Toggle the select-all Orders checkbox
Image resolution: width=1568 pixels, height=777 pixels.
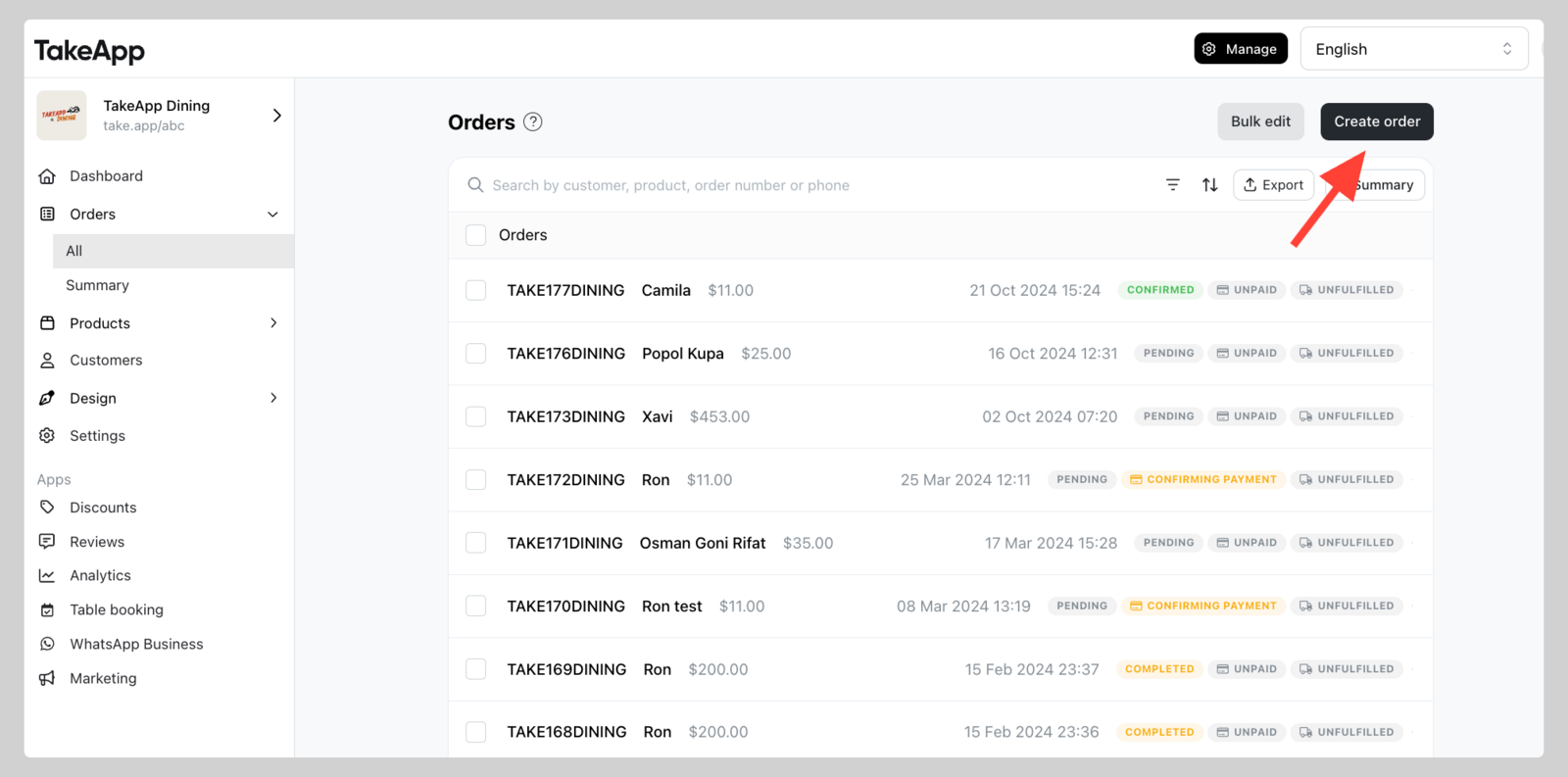pyautogui.click(x=476, y=235)
